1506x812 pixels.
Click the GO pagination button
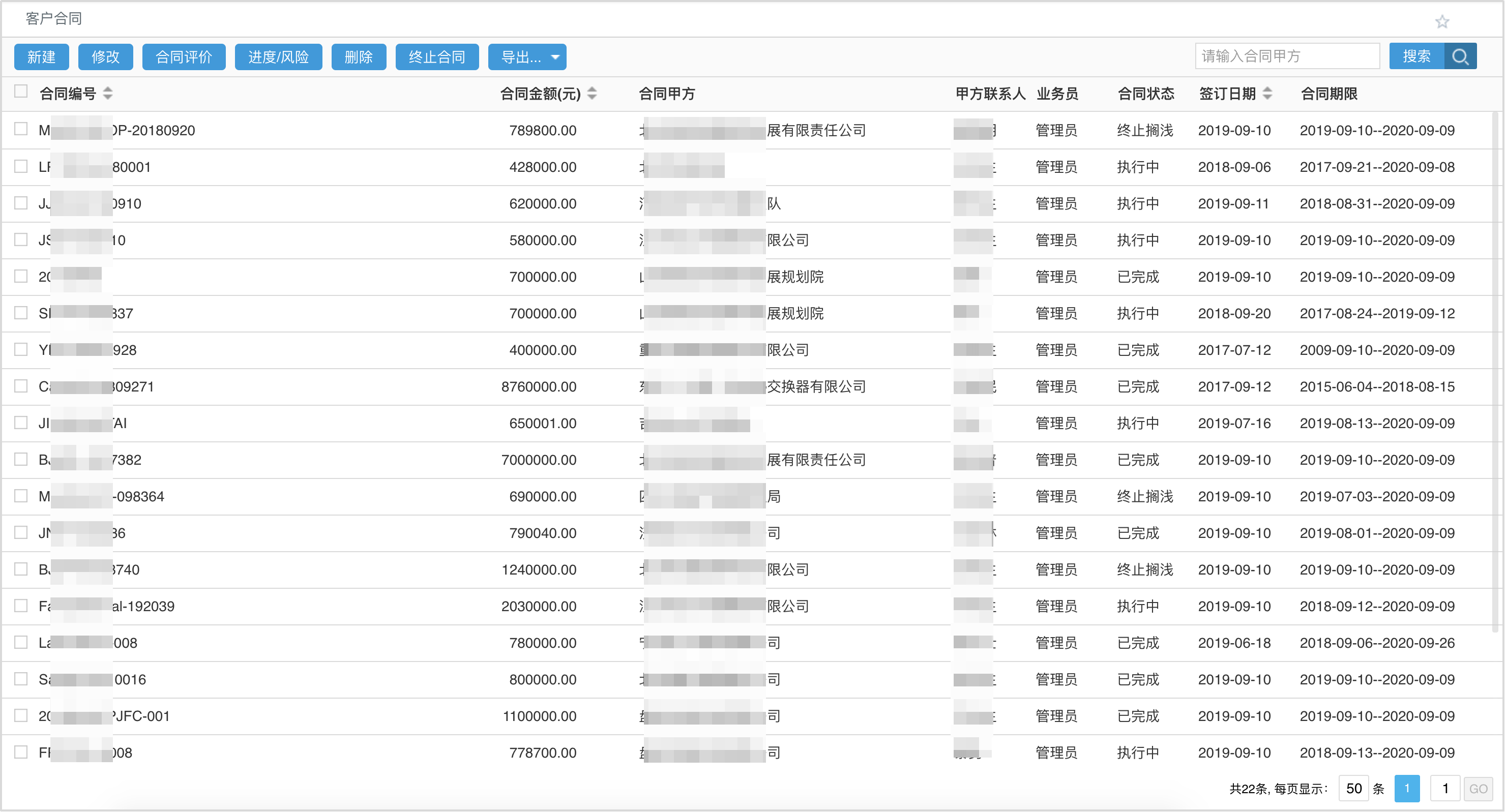[1478, 789]
